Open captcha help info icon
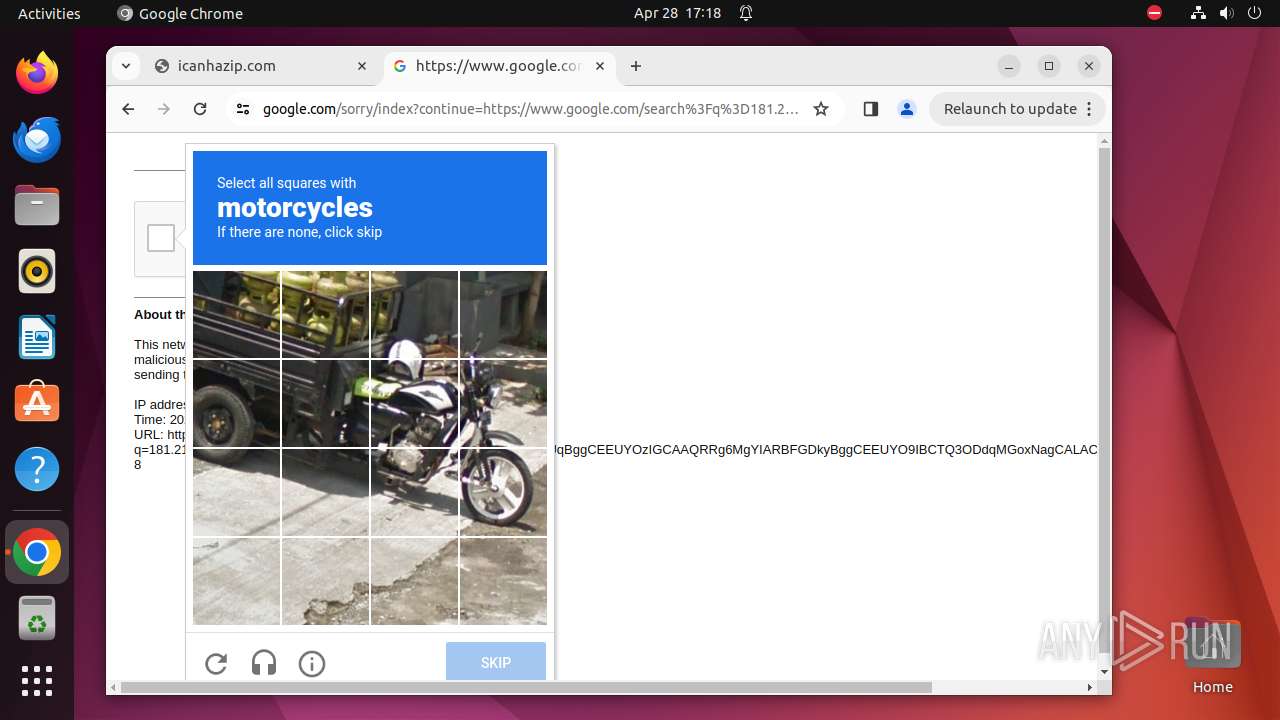This screenshot has height=720, width=1280. pyautogui.click(x=312, y=663)
